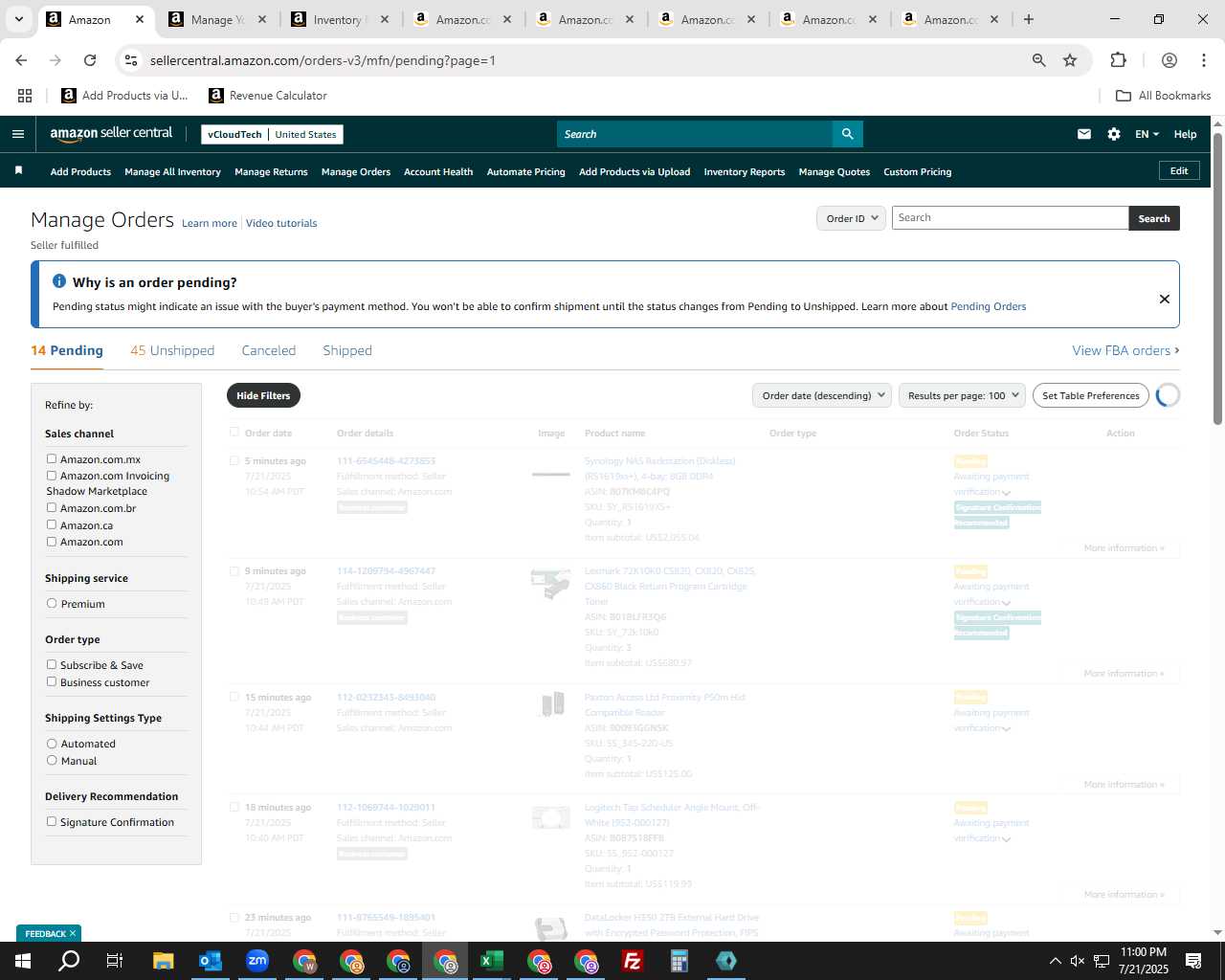
Task: Open the All Bookmarks folder
Action: (x=1164, y=96)
